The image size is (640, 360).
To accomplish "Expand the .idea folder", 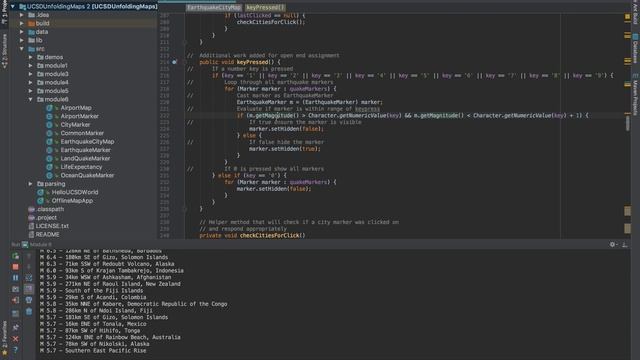I will pyautogui.click(x=22, y=15).
